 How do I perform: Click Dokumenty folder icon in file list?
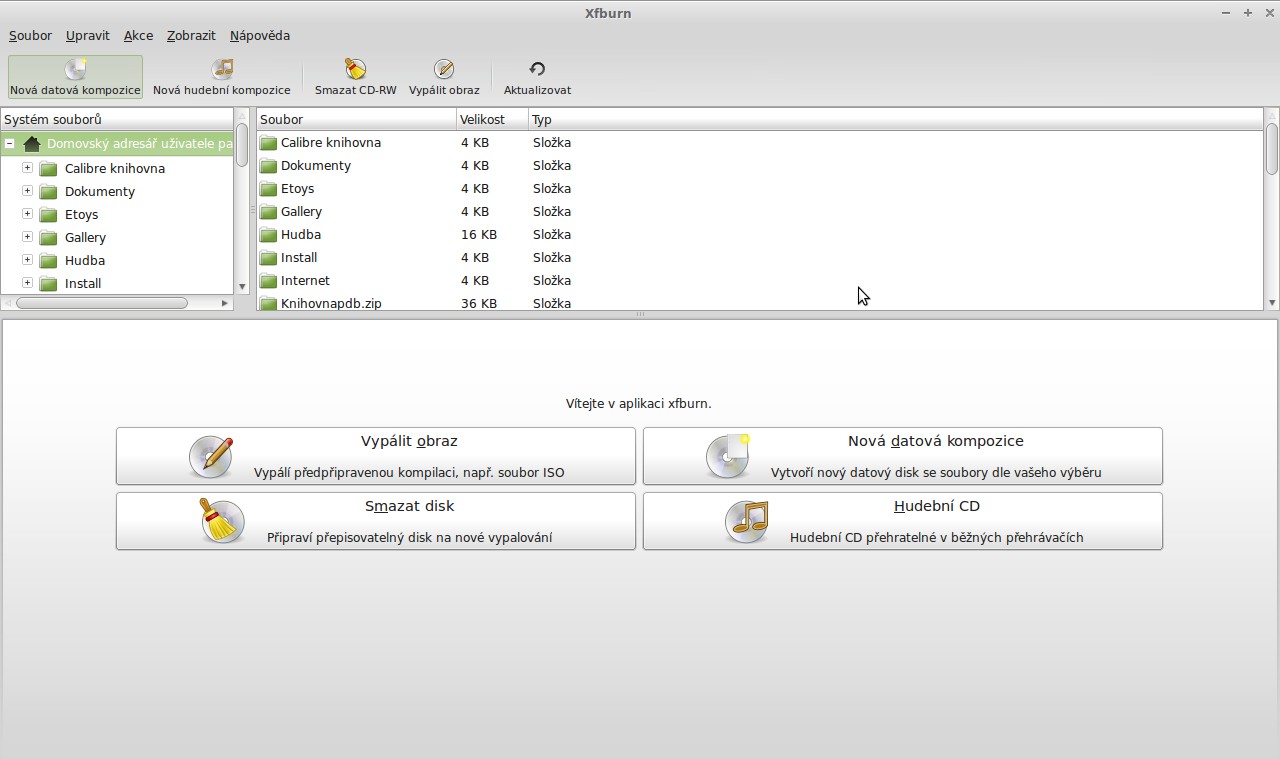coord(268,165)
